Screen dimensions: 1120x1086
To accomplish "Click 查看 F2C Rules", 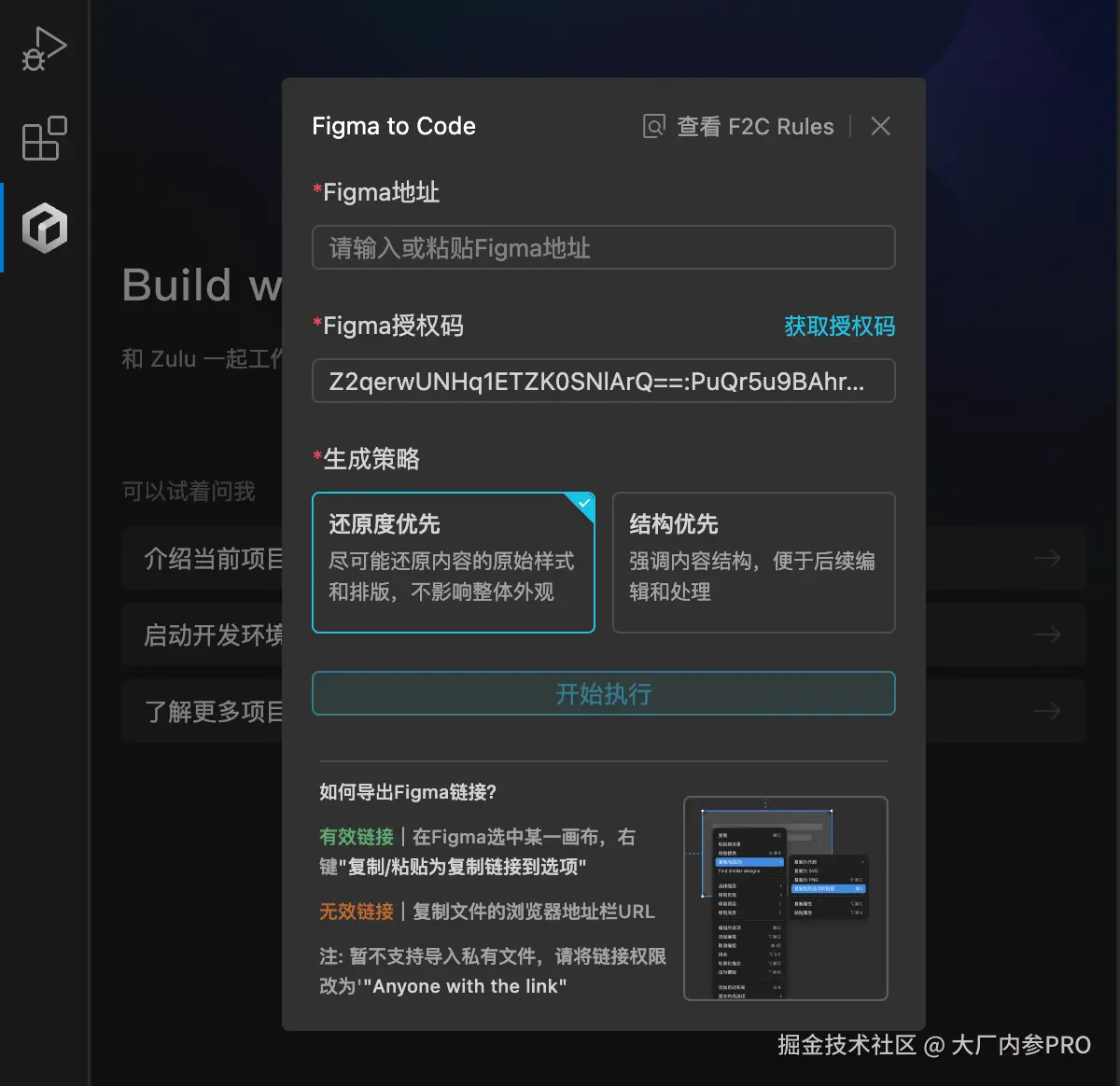I will tap(756, 126).
